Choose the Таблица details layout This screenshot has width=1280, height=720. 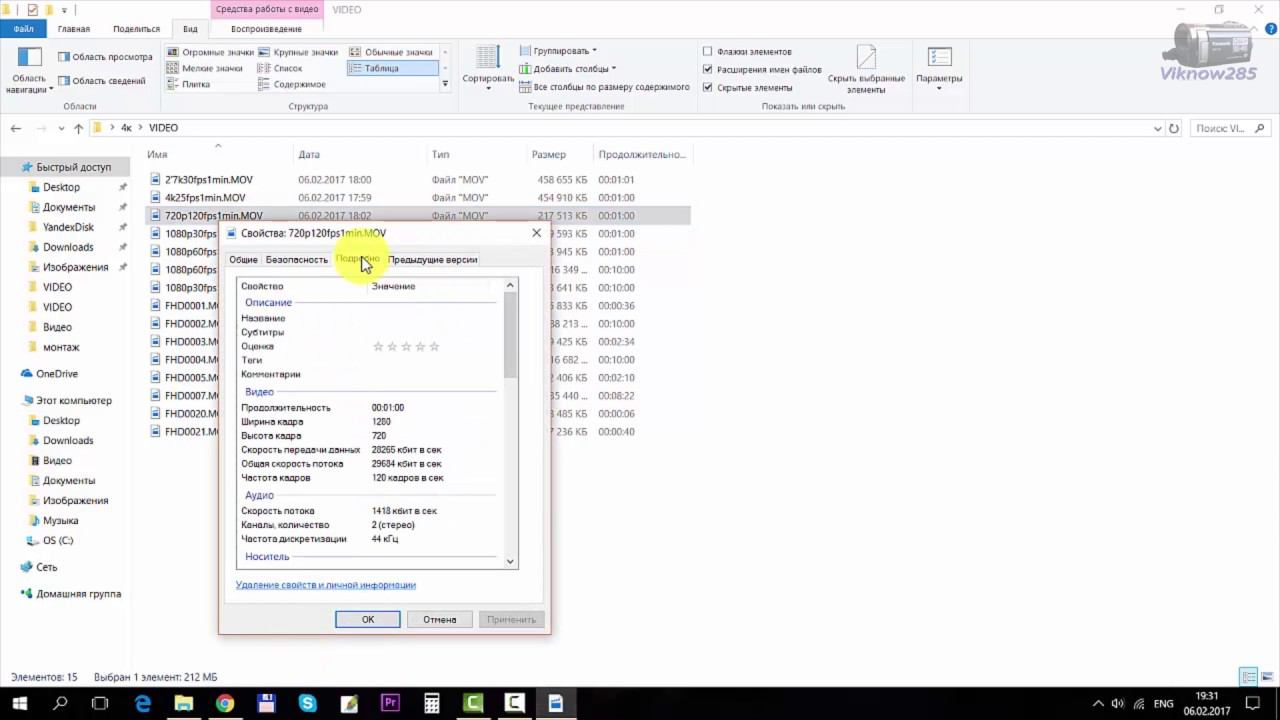[x=392, y=68]
